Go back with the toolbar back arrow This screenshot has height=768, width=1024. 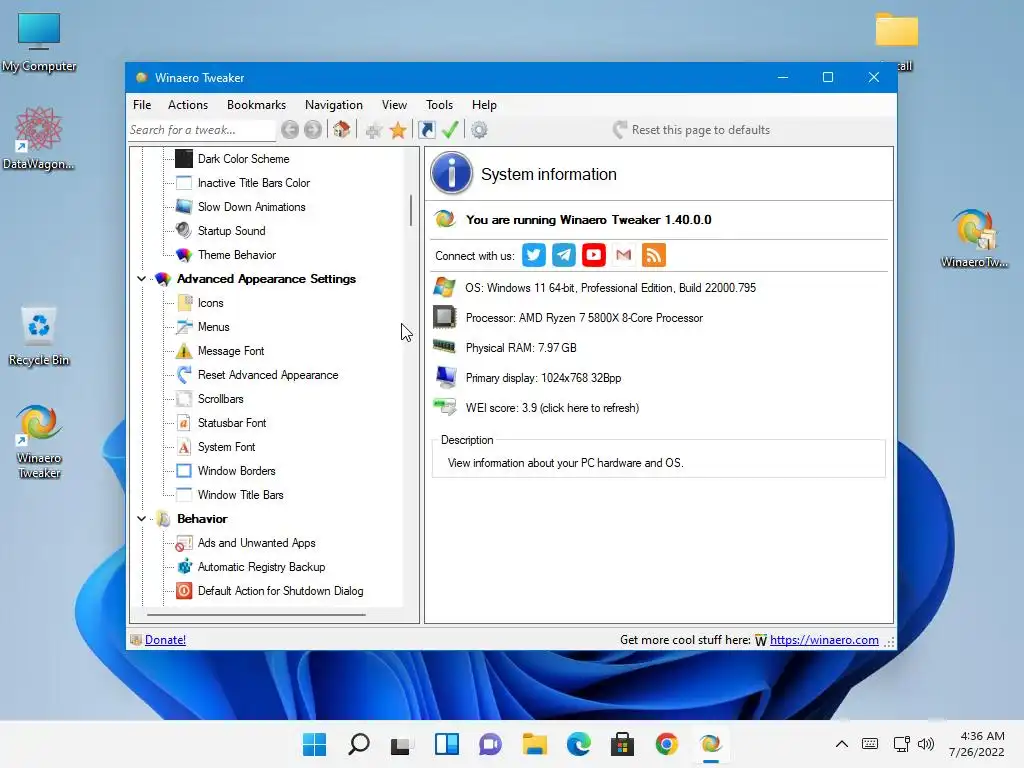(x=290, y=130)
